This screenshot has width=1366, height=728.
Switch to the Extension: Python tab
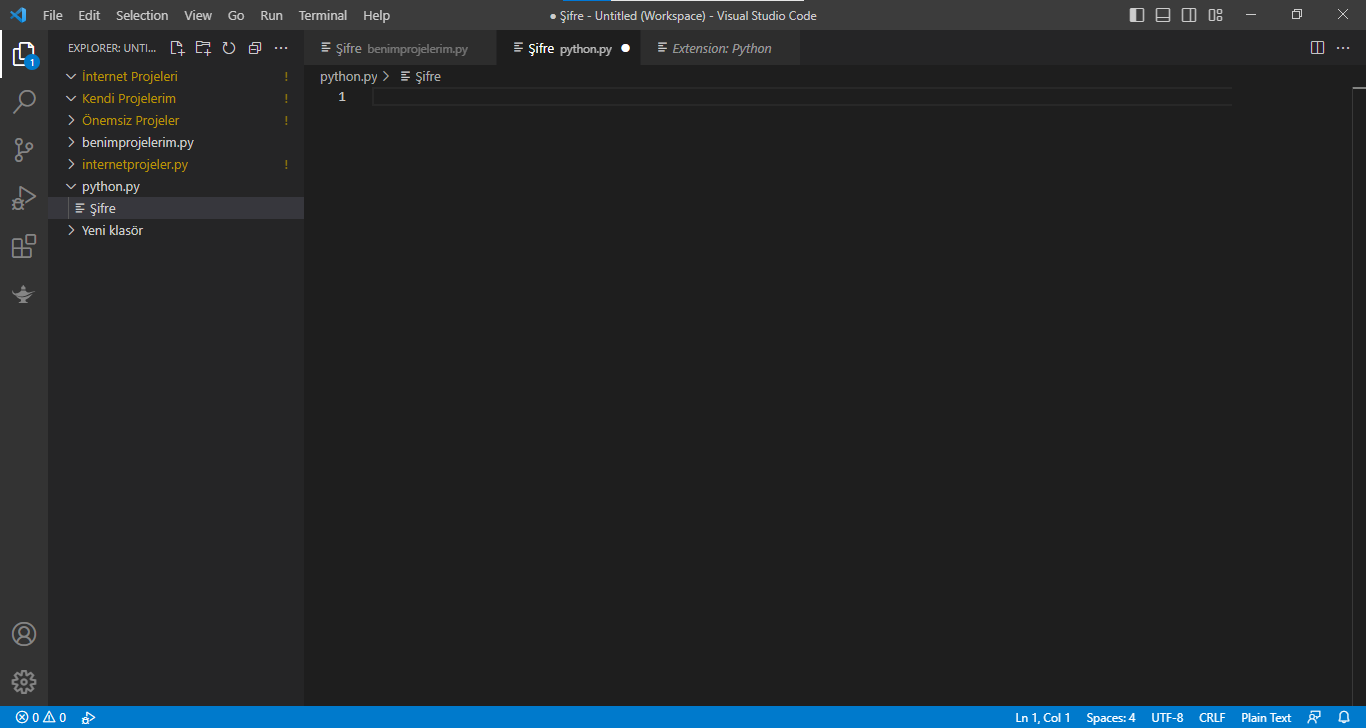[721, 48]
